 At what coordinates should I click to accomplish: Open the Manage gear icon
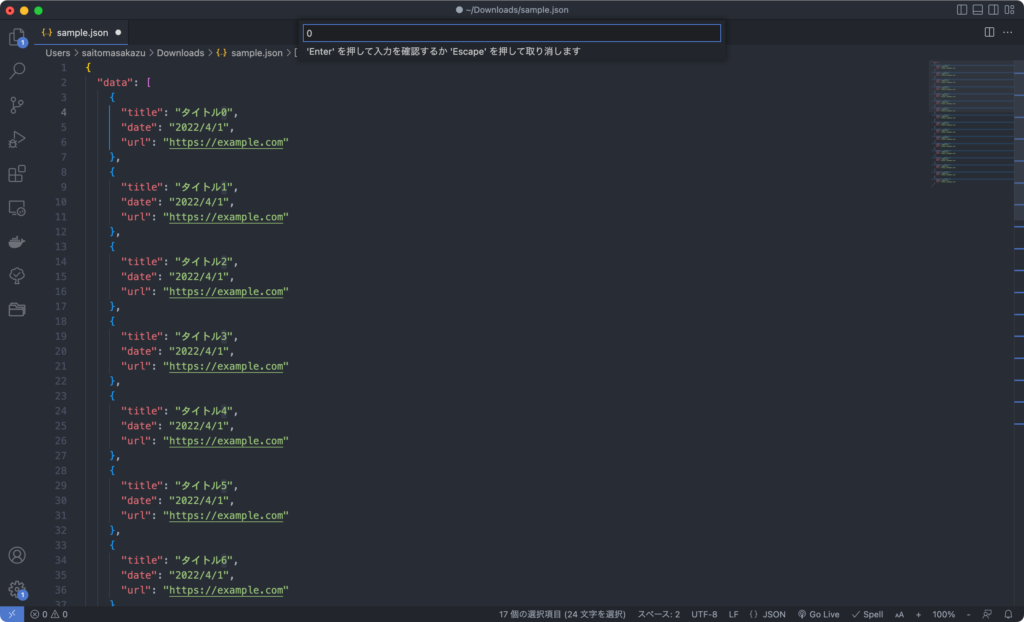(x=16, y=588)
